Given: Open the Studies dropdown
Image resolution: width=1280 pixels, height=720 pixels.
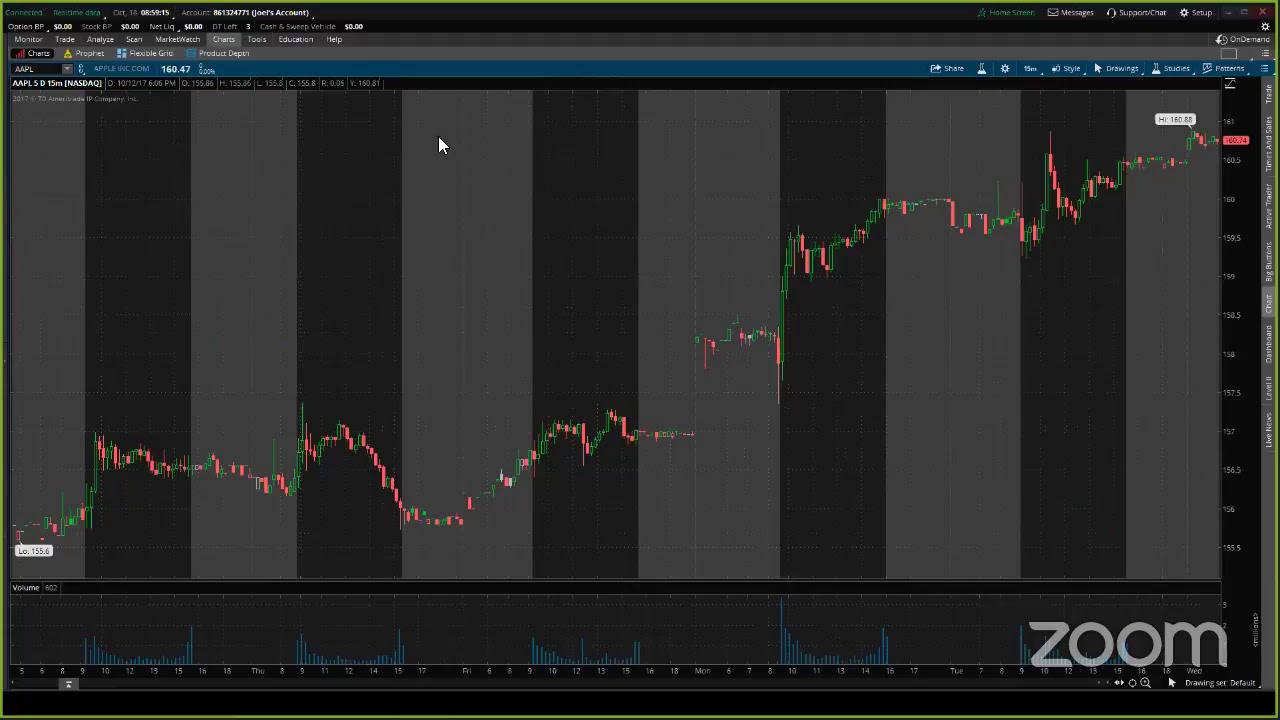Looking at the screenshot, I should (x=1171, y=68).
